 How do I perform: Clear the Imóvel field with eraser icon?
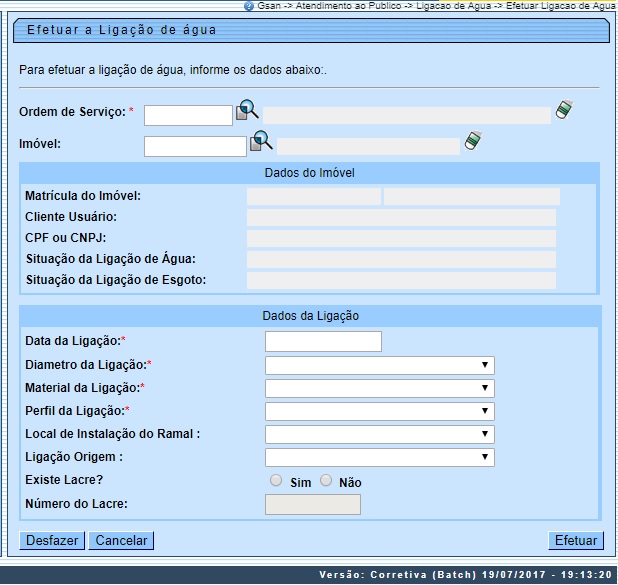point(473,140)
